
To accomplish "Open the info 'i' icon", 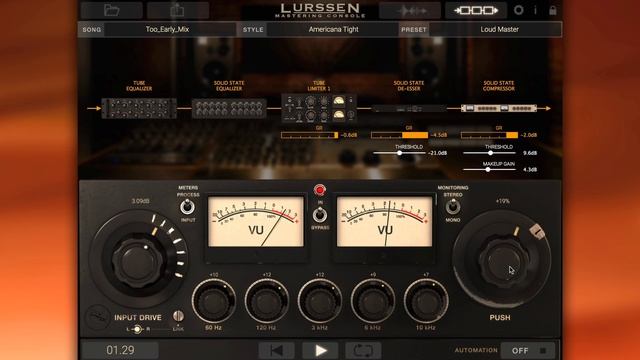I will (535, 10).
